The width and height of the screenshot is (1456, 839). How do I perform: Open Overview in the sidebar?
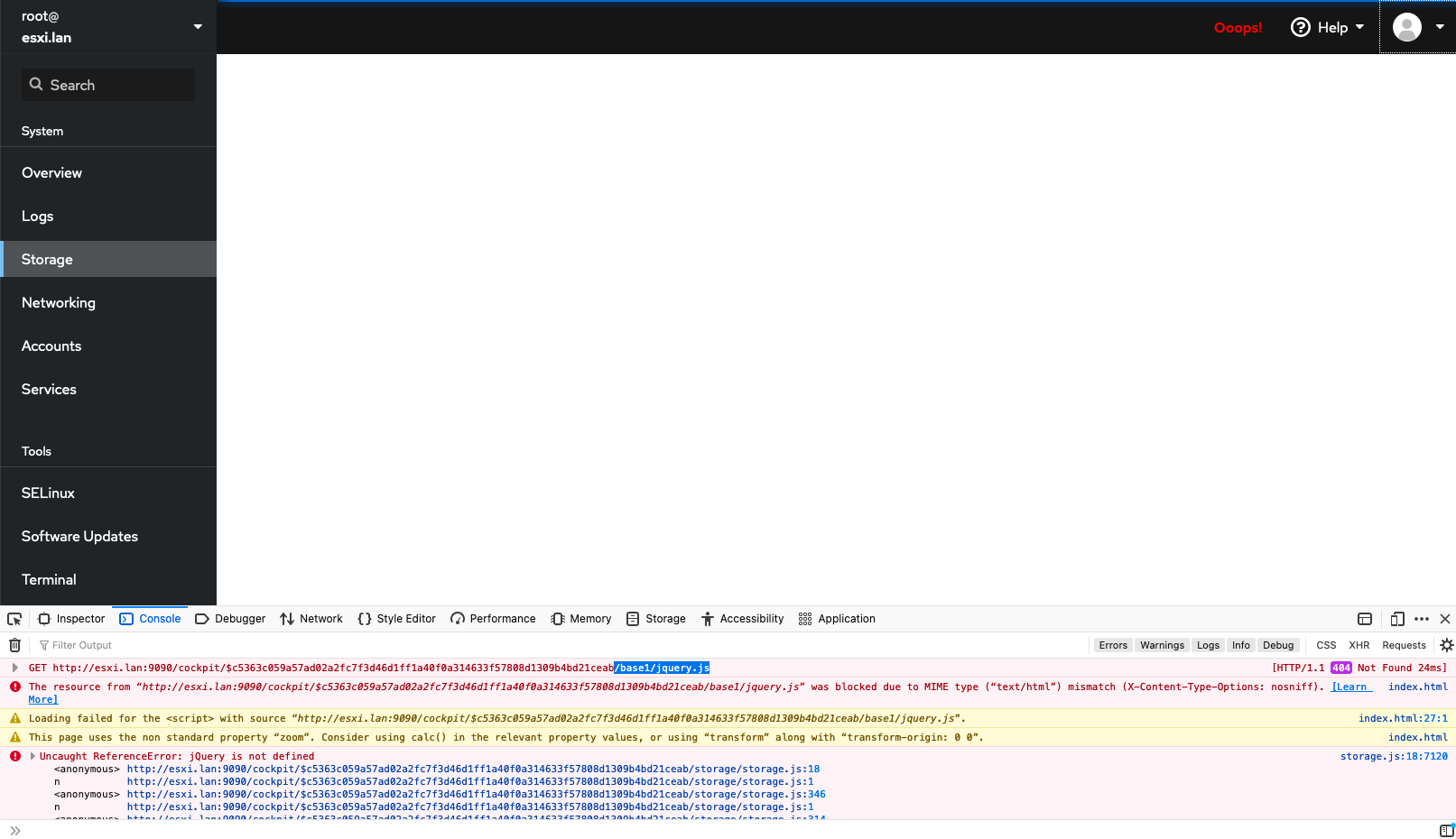(108, 172)
